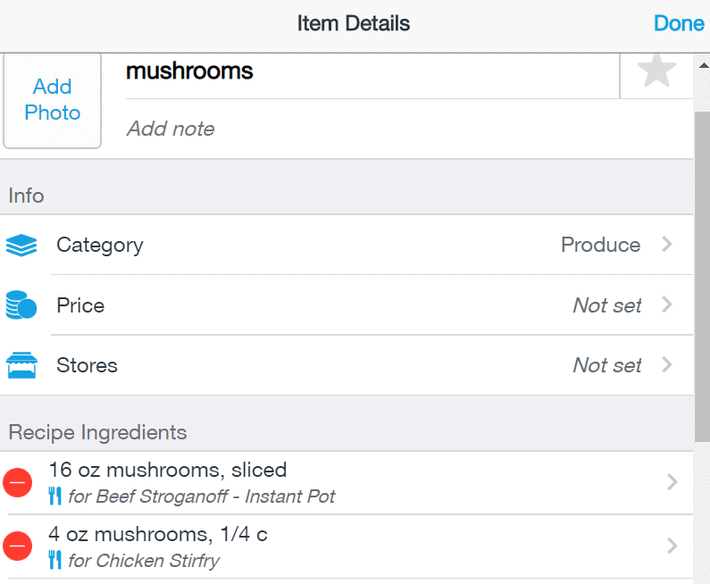Edit the mushrooms item name field
The image size is (710, 584).
coord(372,72)
